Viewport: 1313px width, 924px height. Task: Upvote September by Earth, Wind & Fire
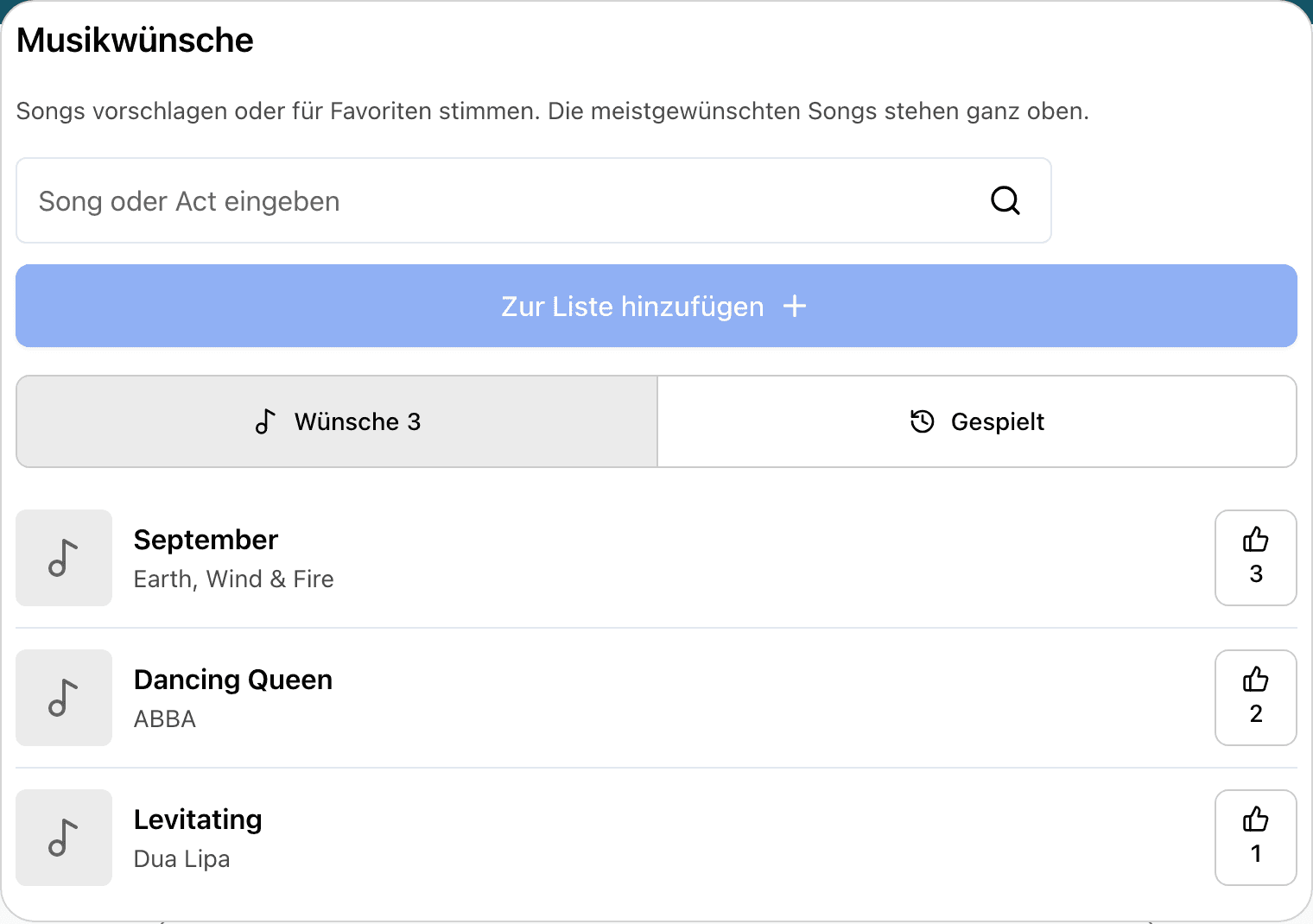click(x=1255, y=558)
